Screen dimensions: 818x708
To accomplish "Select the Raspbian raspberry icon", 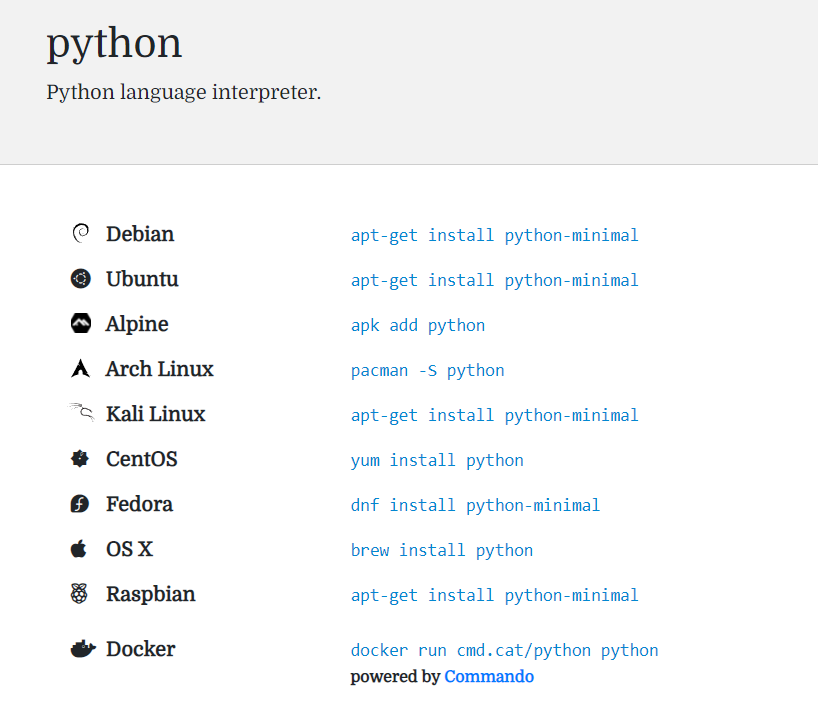I will (80, 594).
